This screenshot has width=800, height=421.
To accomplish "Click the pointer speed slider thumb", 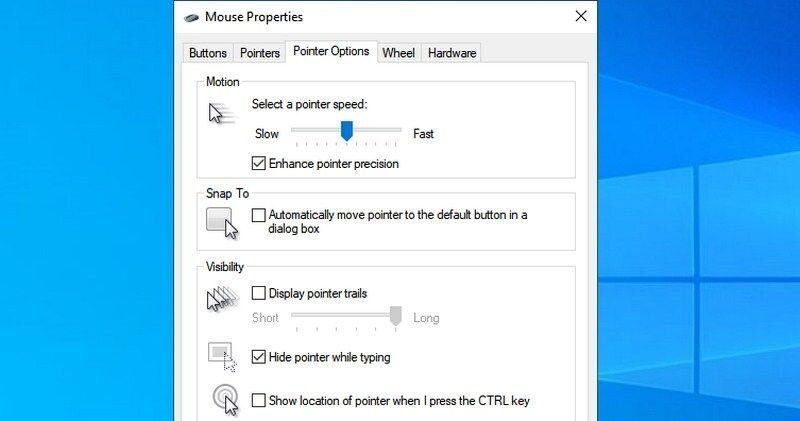I will point(346,131).
